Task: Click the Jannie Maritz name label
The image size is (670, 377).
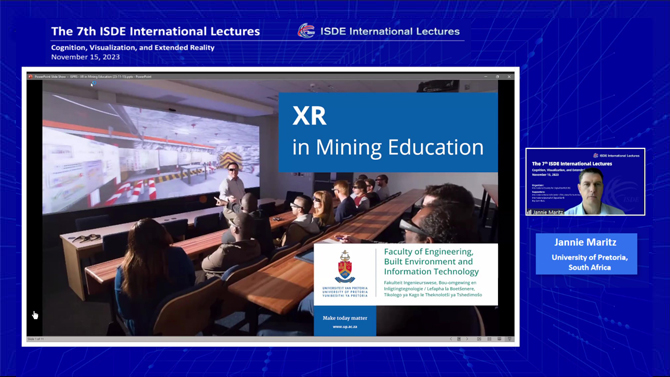Action: coord(585,242)
